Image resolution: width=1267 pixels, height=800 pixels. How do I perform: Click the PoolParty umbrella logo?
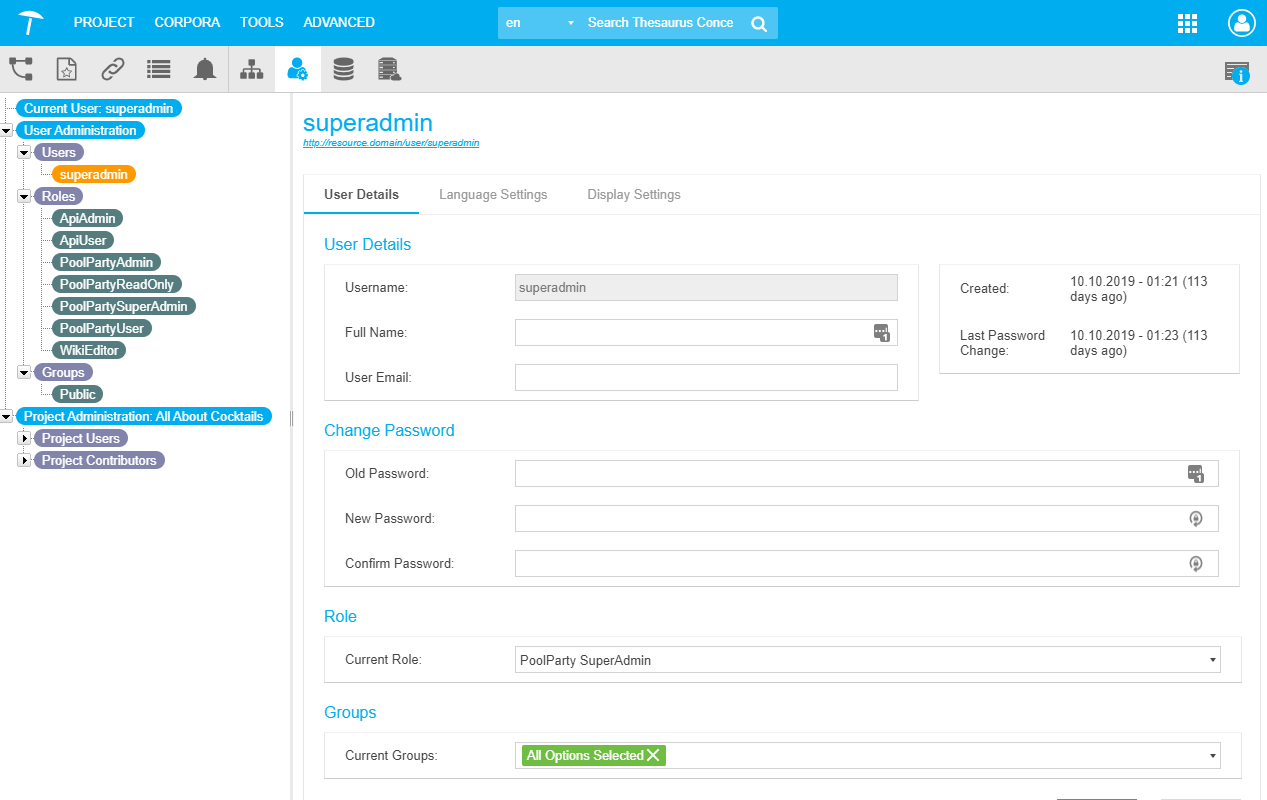point(31,22)
